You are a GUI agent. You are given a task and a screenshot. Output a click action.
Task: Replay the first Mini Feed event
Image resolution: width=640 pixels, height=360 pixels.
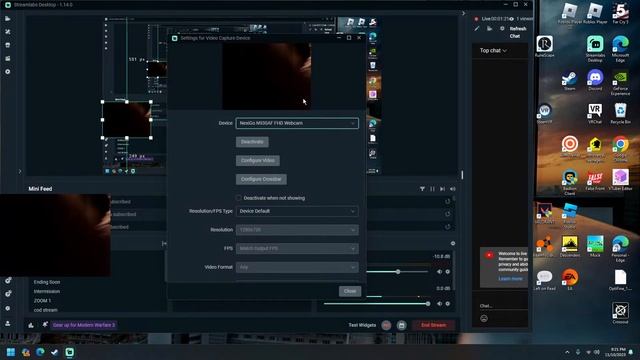448,201
